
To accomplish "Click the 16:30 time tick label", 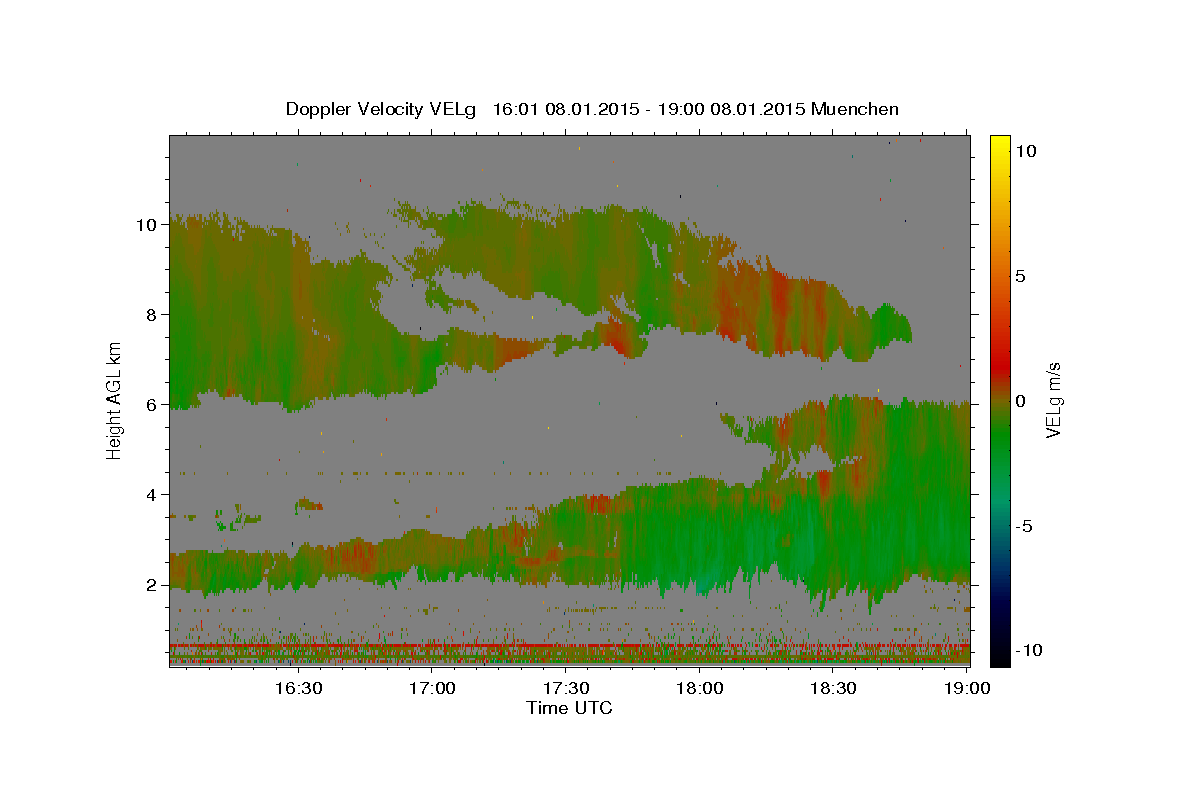I will pyautogui.click(x=299, y=688).
